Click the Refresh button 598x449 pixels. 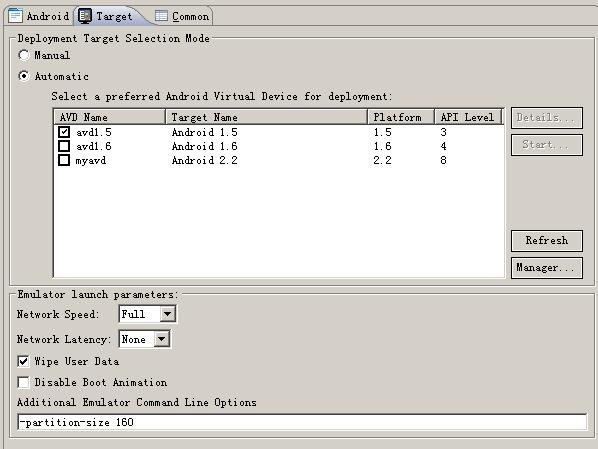[547, 241]
